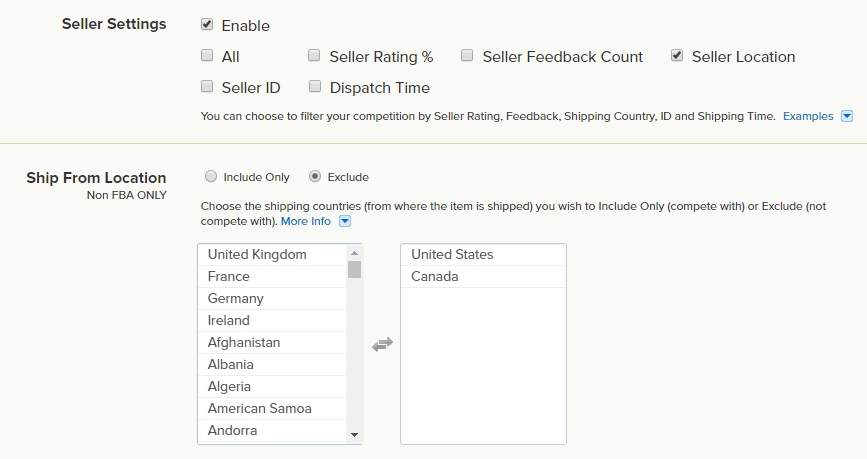Select the Exclude radio button

(x=315, y=177)
